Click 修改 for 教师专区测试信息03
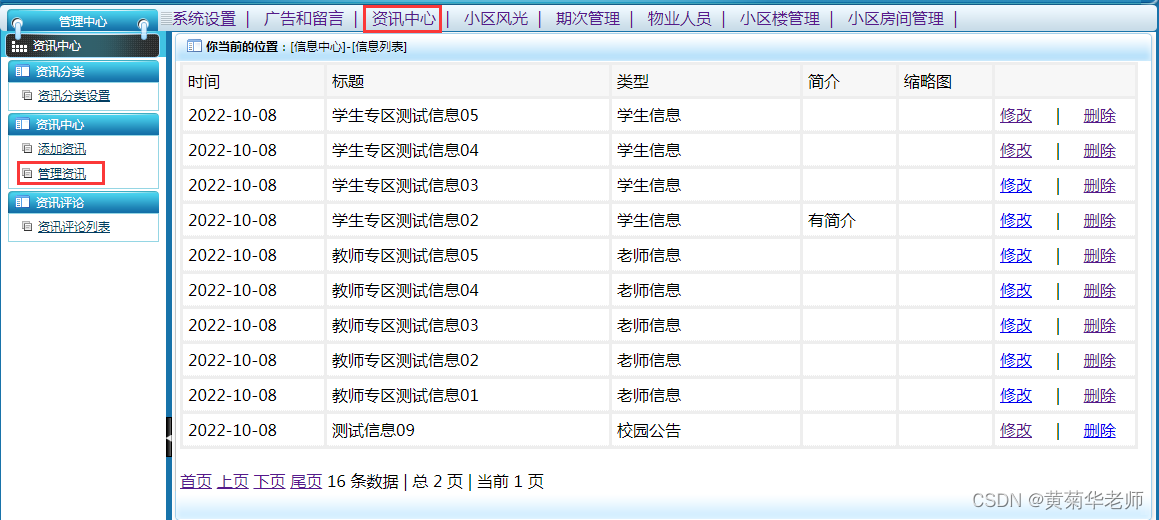Viewport: 1159px width, 520px height. pyautogui.click(x=1016, y=325)
